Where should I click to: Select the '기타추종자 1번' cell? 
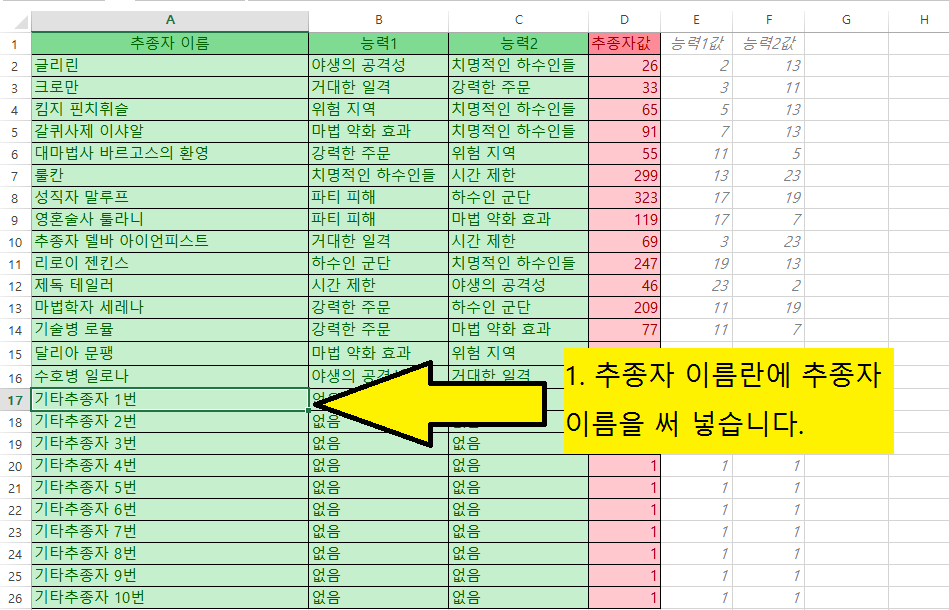(x=169, y=399)
